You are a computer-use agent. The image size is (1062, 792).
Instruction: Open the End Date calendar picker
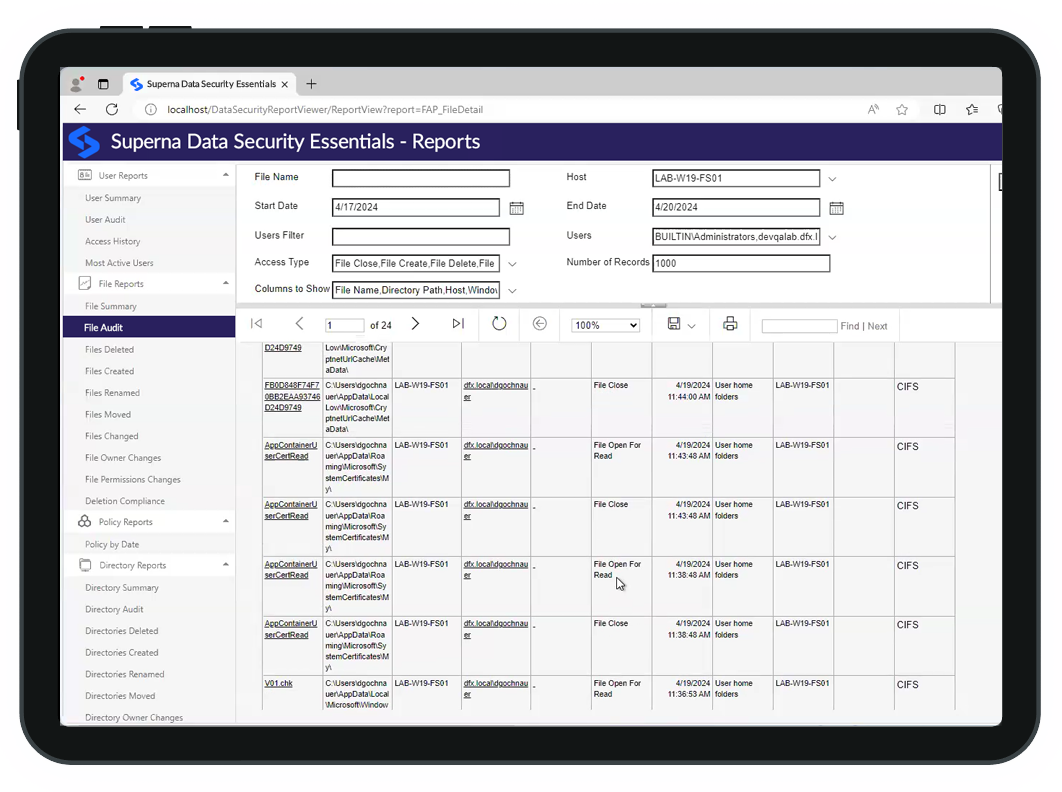(836, 207)
